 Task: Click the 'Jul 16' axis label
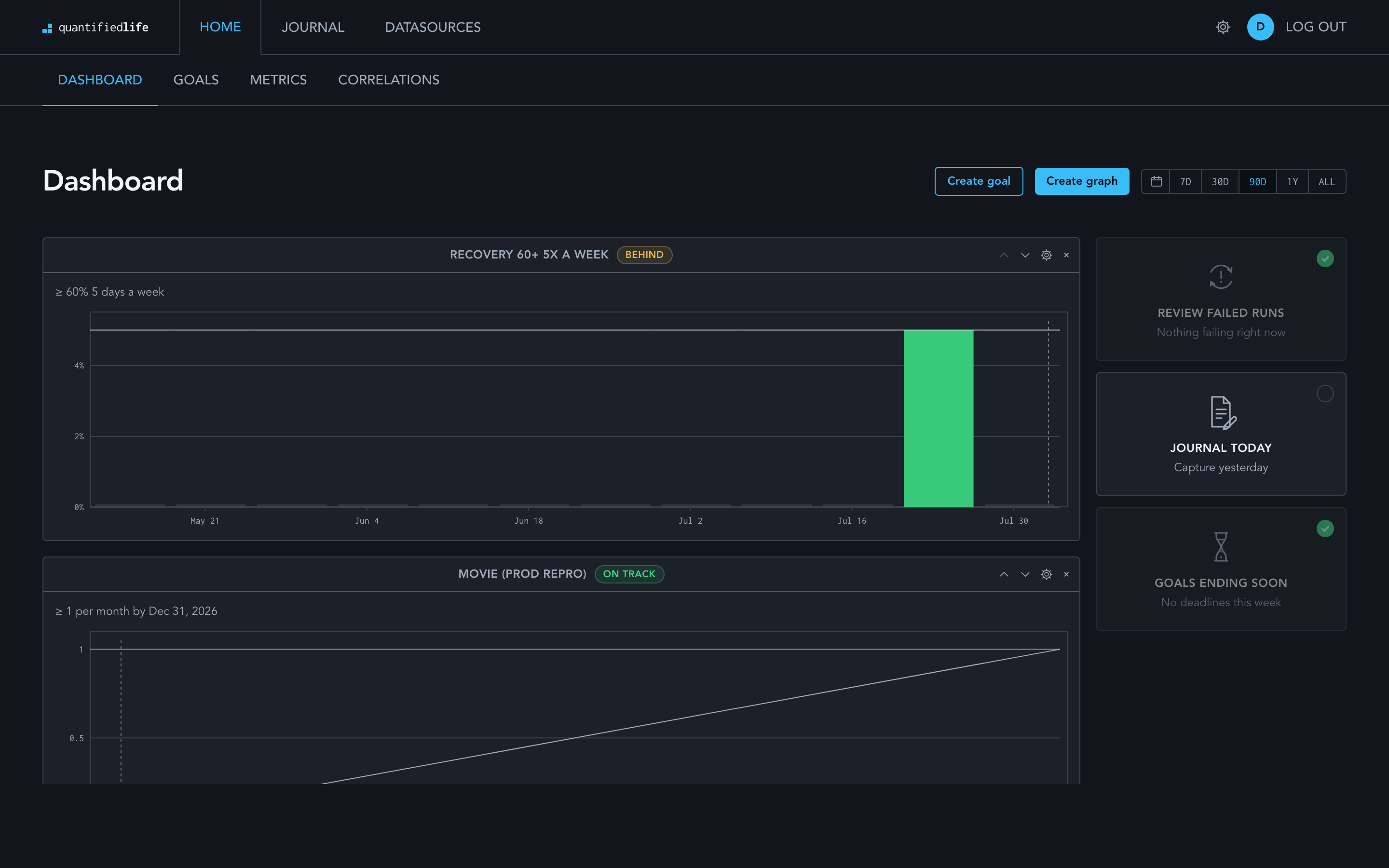pyautogui.click(x=852, y=521)
